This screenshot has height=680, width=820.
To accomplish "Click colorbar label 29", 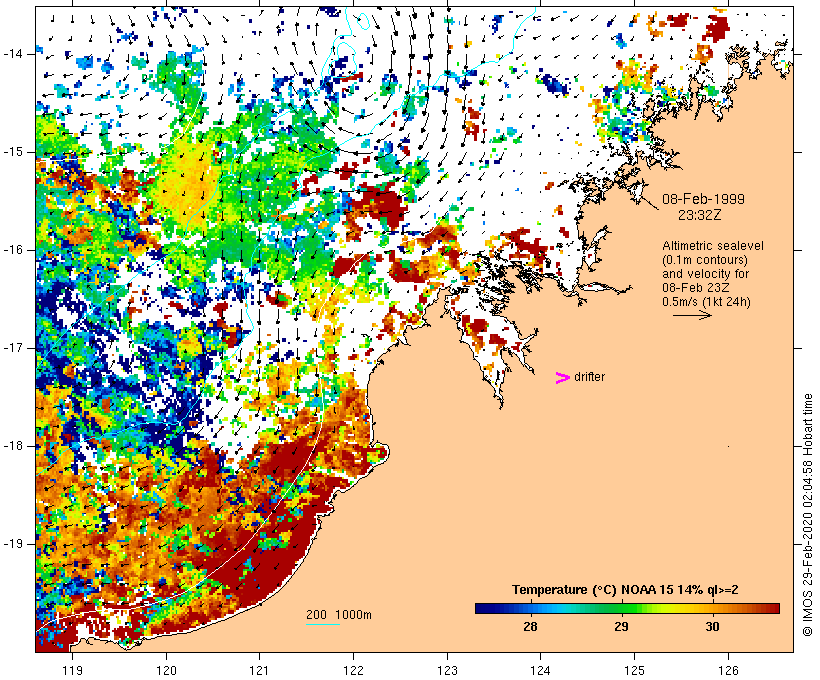I will pos(621,627).
